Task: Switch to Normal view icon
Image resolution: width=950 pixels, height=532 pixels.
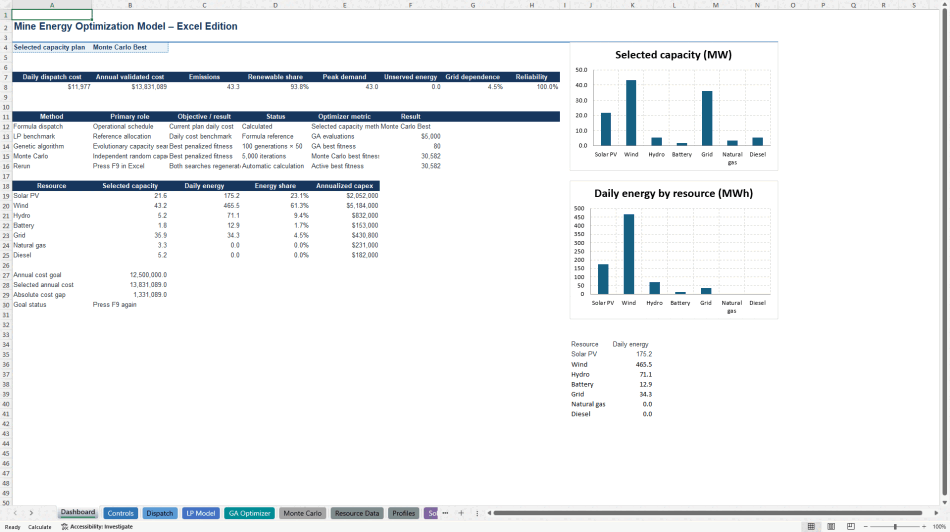Action: 811,527
